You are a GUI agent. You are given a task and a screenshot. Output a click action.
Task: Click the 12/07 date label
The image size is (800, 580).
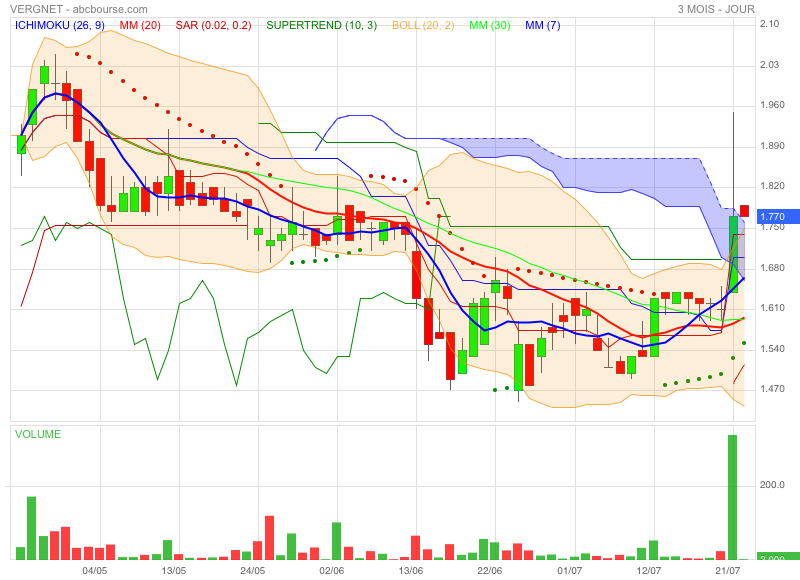point(648,570)
